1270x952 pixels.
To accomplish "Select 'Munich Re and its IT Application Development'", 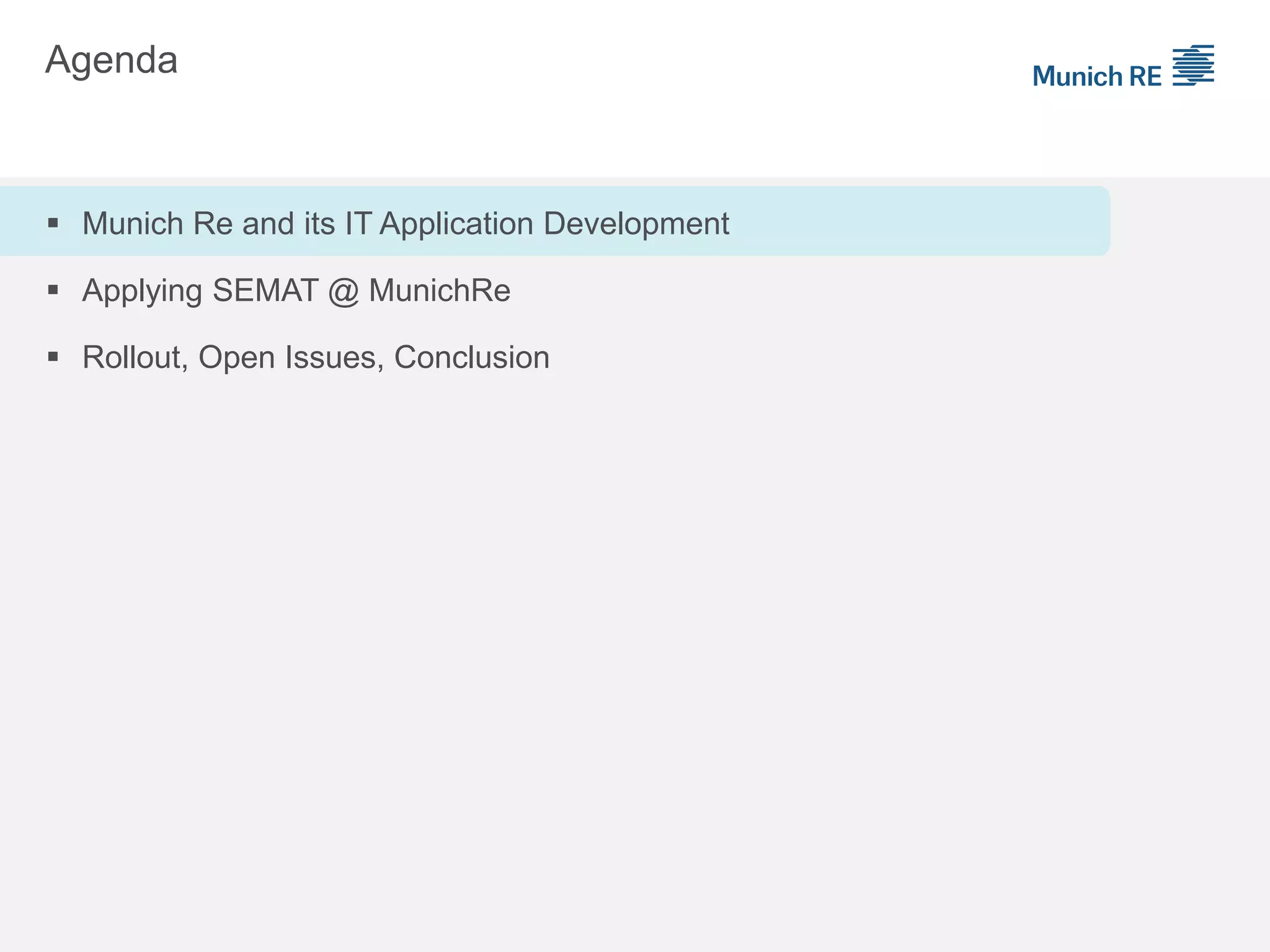I will pos(406,223).
